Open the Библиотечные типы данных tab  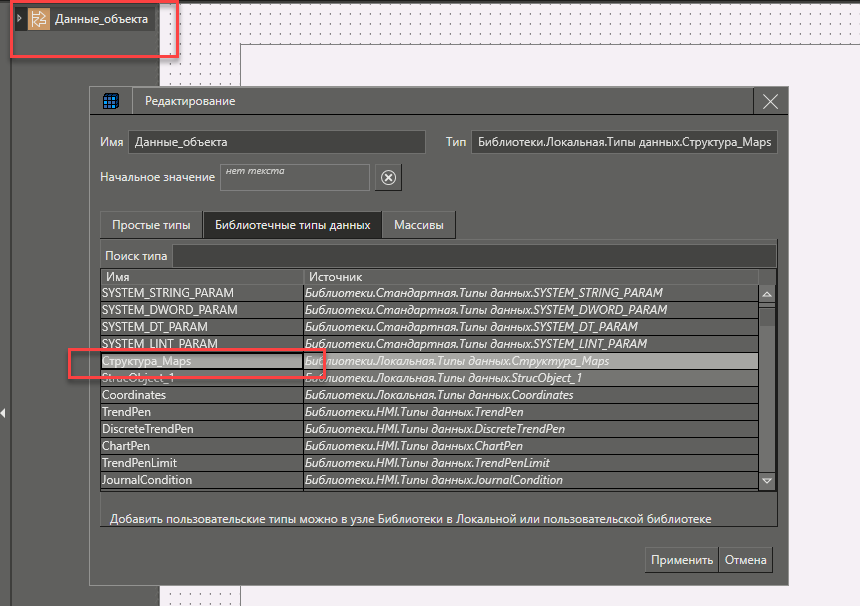pyautogui.click(x=293, y=225)
